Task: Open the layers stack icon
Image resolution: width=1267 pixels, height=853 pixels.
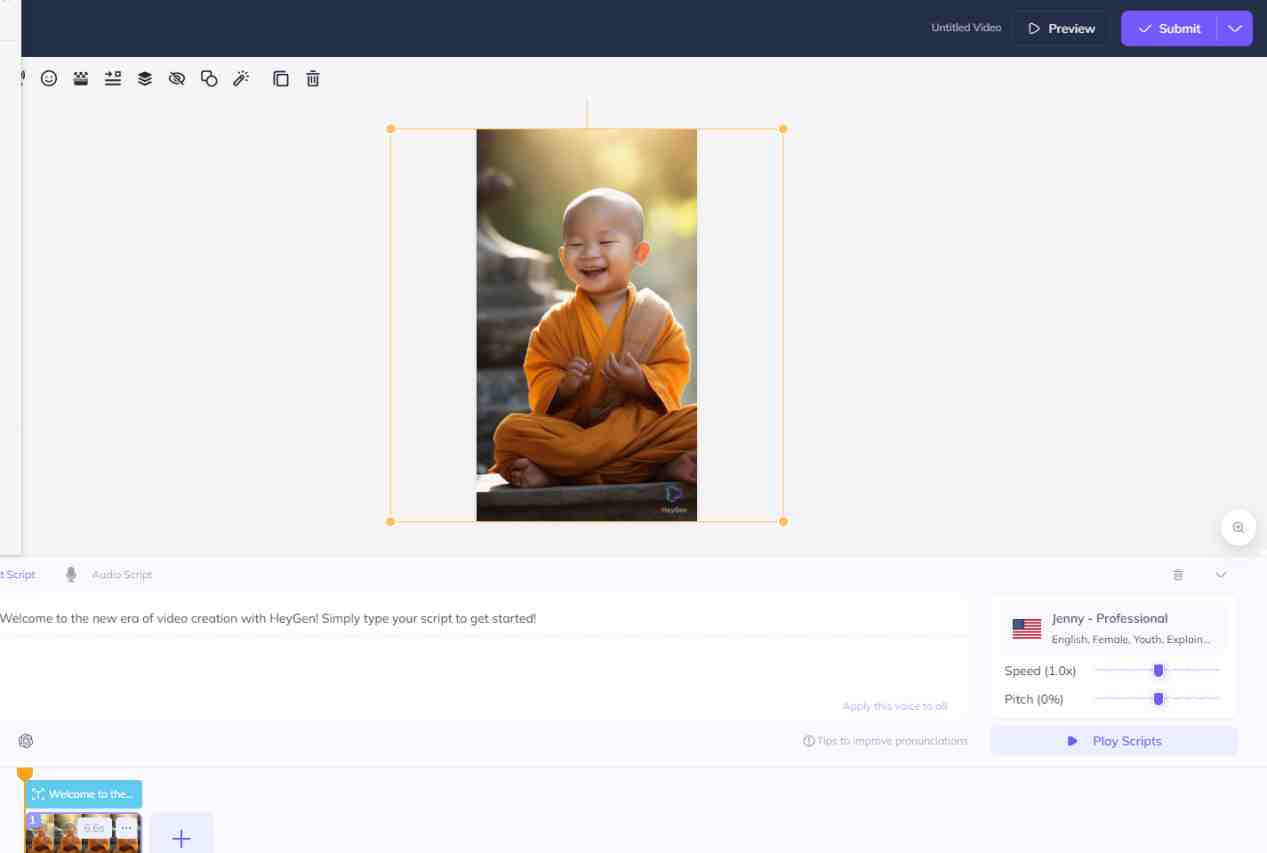Action: click(x=145, y=78)
